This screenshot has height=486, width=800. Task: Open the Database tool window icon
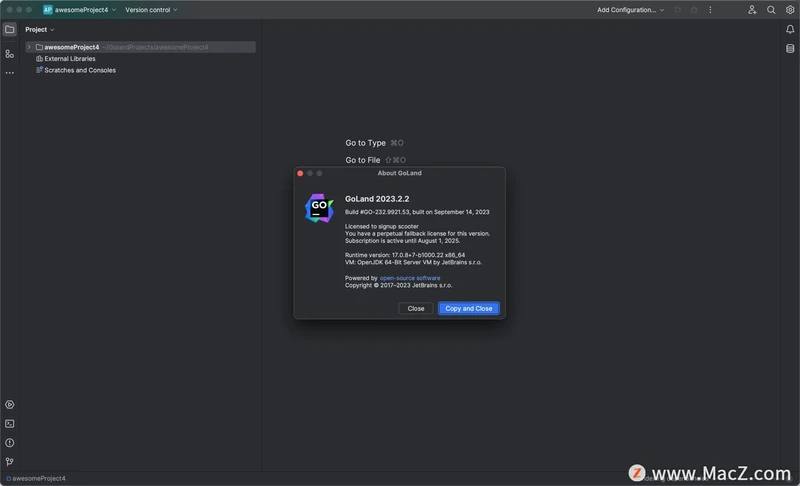[790, 48]
